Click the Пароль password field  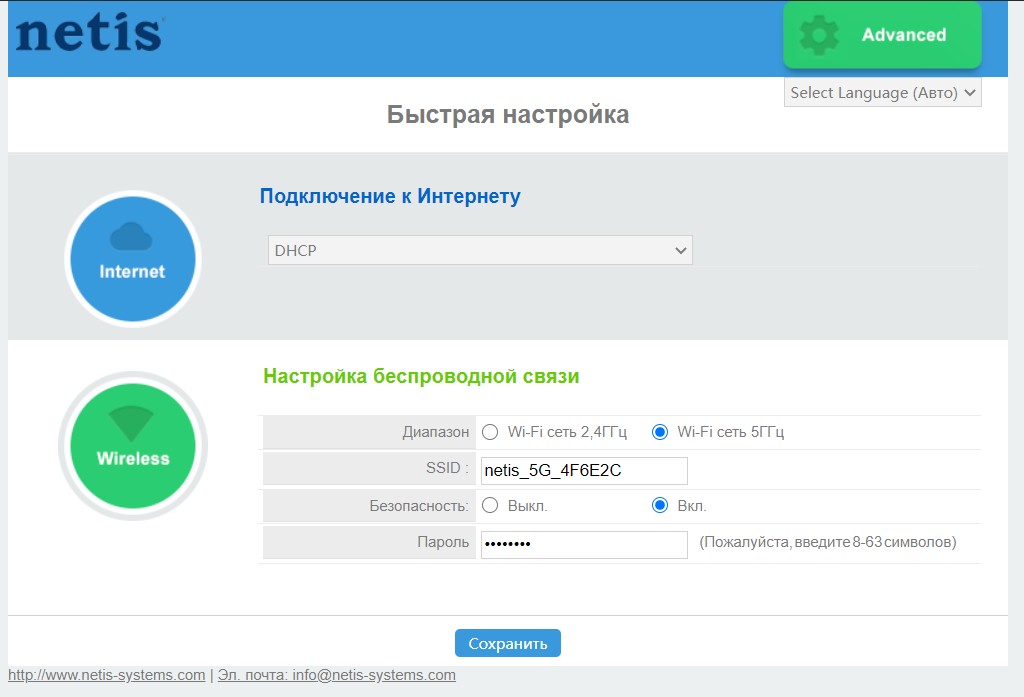(x=583, y=544)
